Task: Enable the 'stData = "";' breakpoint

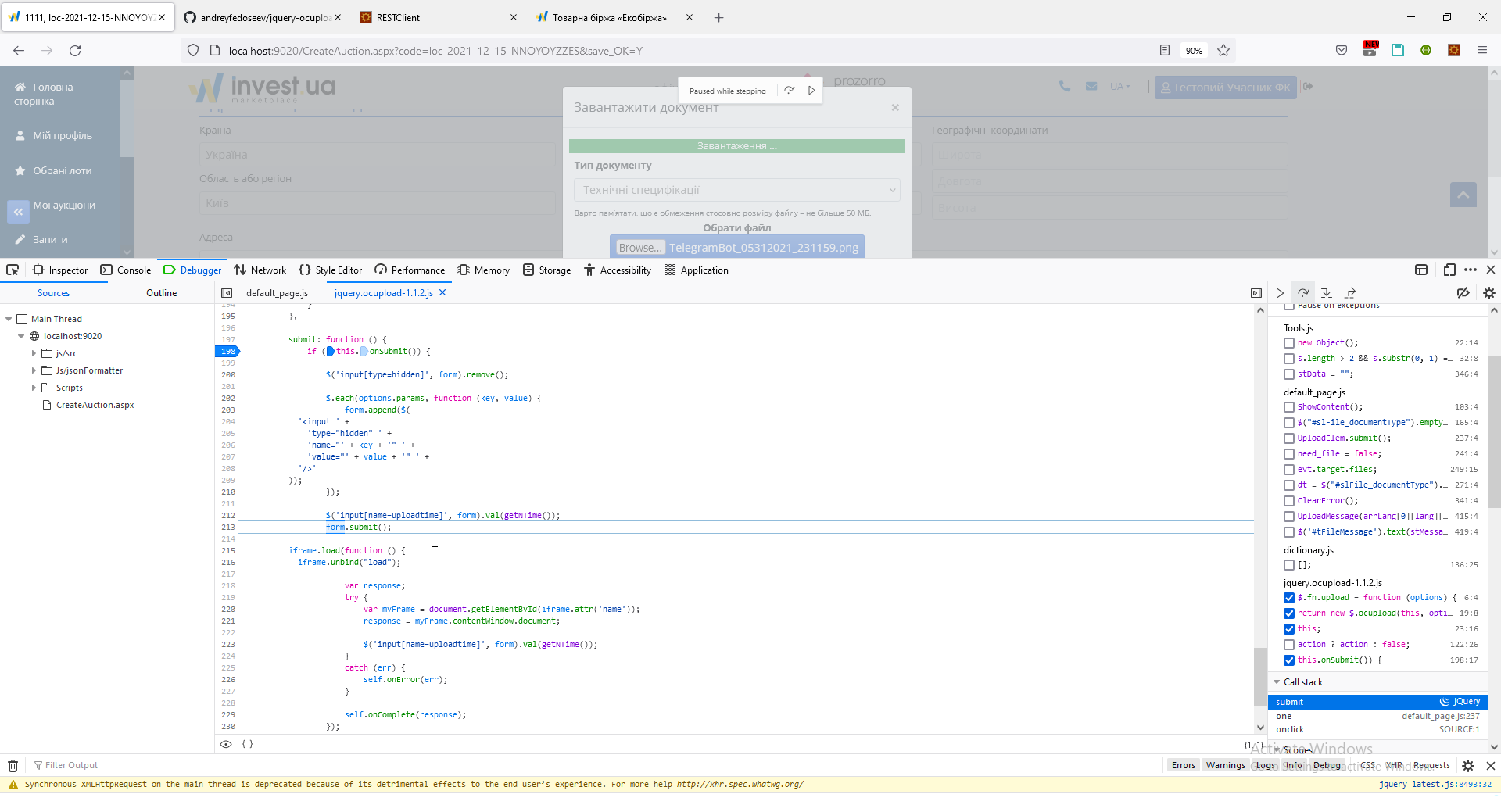Action: (x=1289, y=374)
